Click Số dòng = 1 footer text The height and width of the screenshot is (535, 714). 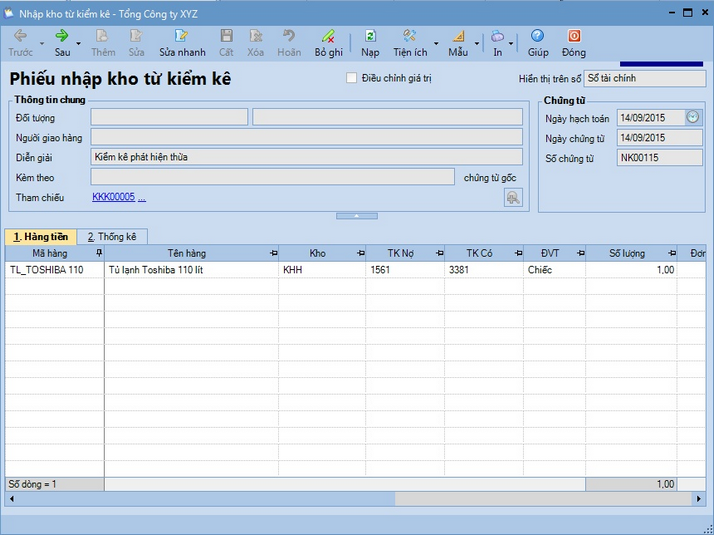click(32, 484)
